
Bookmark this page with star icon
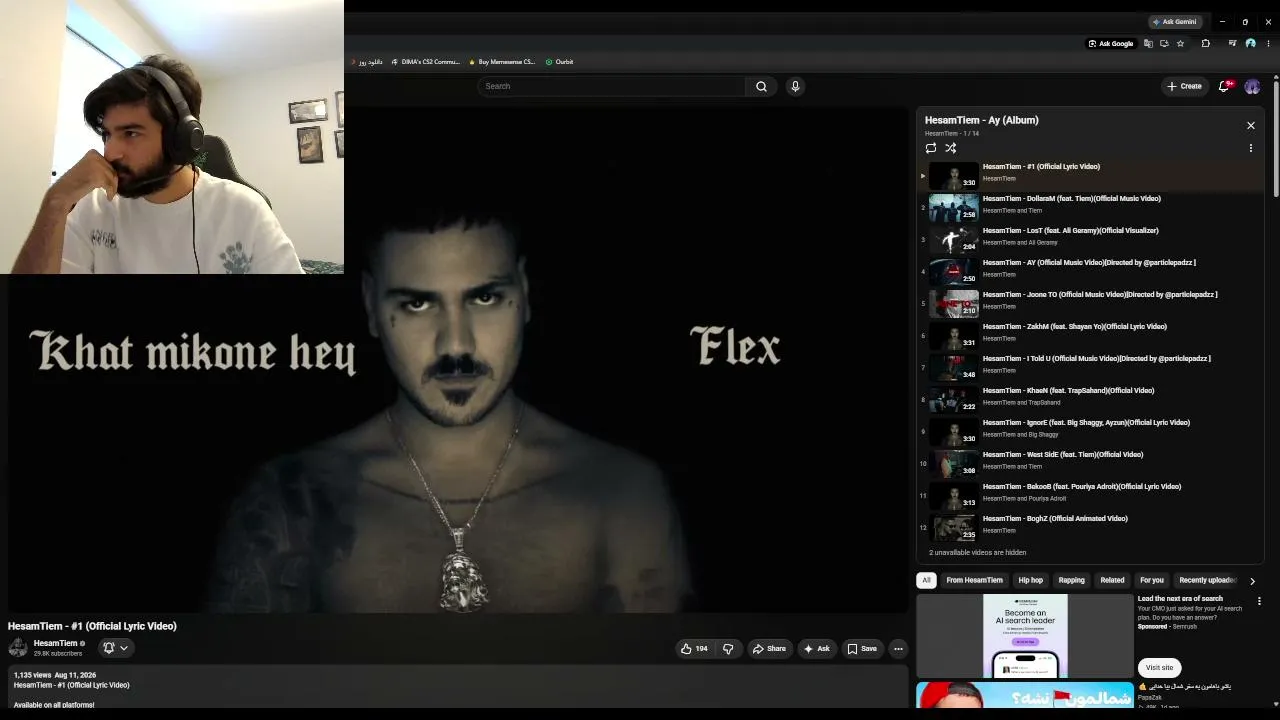point(1181,44)
